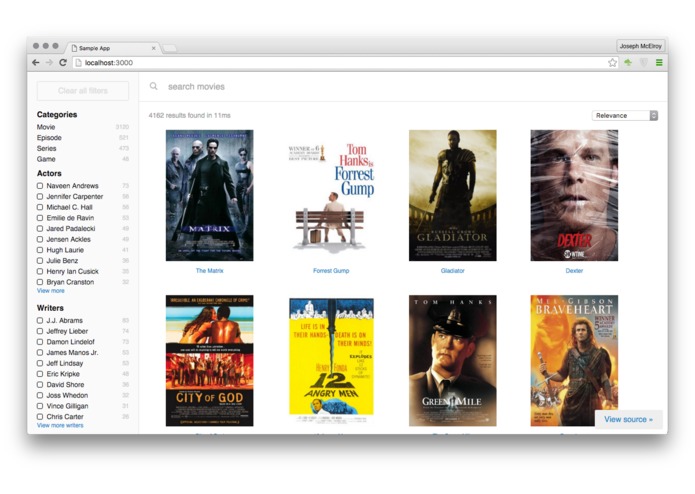Image resolution: width=695 pixels, height=494 pixels.
Task: Enable the Hugh Laurie filter checkbox
Action: tap(40, 250)
